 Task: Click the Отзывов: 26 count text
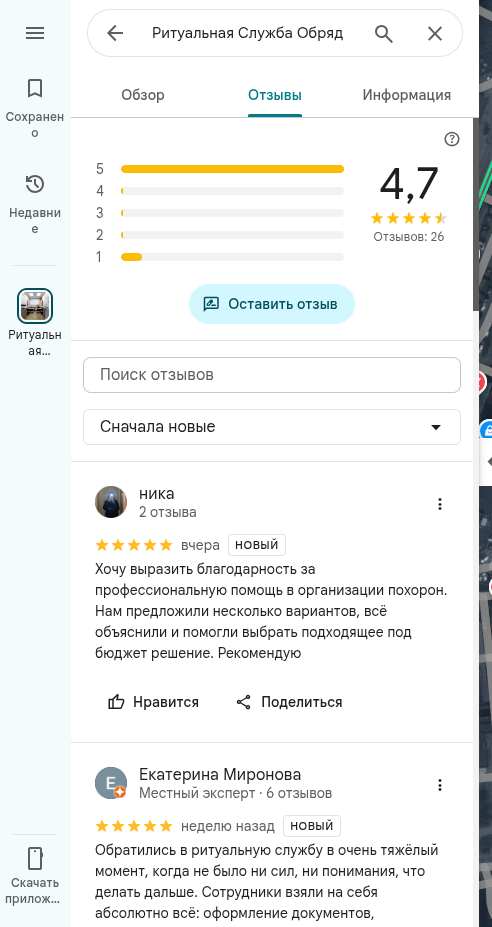click(409, 237)
